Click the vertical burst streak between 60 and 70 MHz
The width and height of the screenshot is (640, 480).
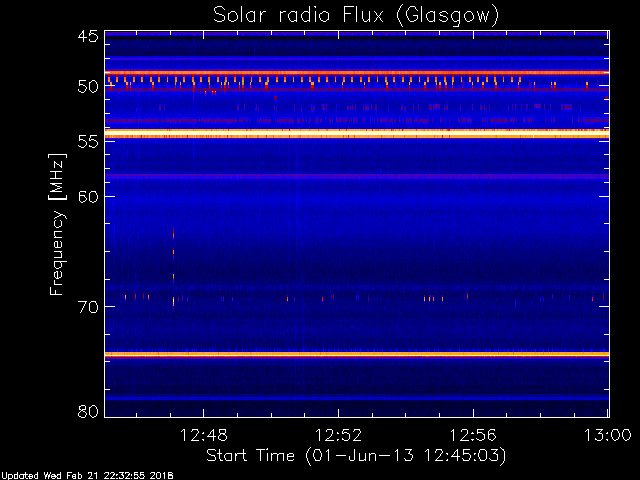point(173,267)
